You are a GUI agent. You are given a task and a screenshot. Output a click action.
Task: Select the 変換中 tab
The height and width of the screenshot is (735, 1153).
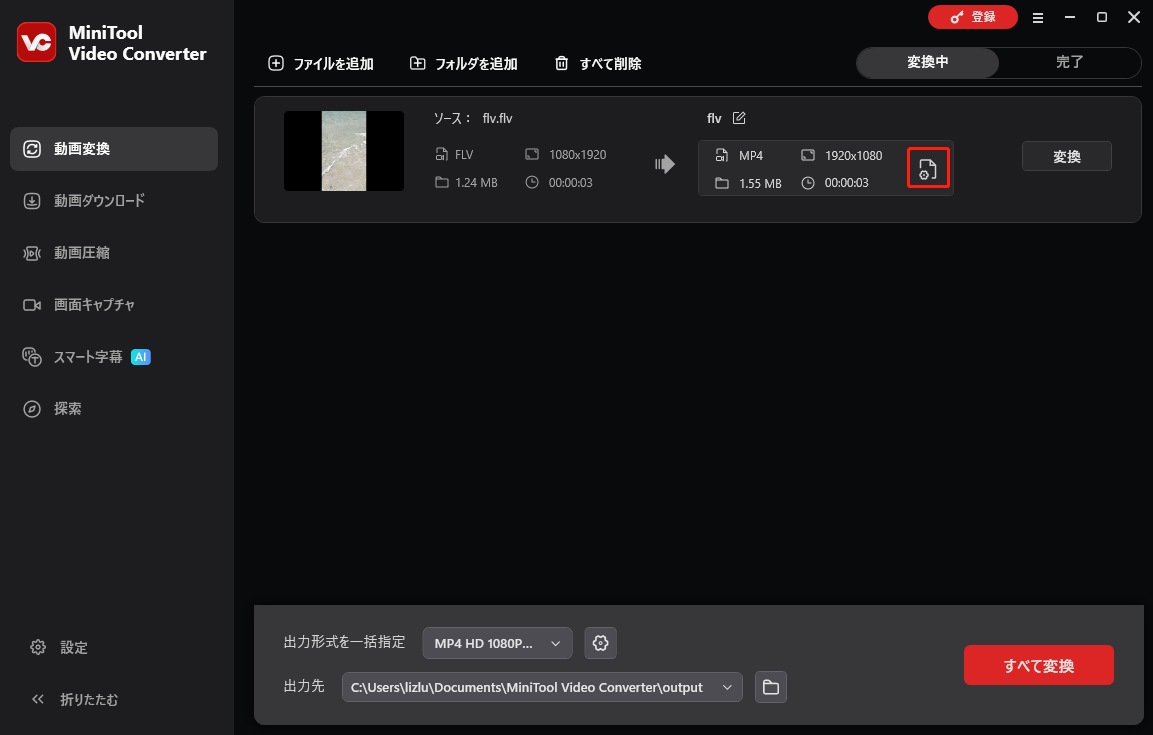click(928, 62)
